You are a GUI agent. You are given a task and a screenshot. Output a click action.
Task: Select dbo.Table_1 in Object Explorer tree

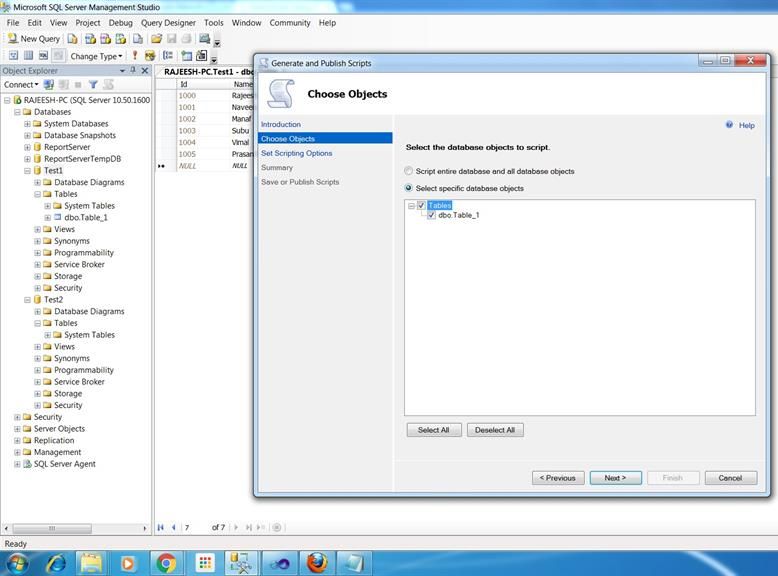[x=86, y=218]
